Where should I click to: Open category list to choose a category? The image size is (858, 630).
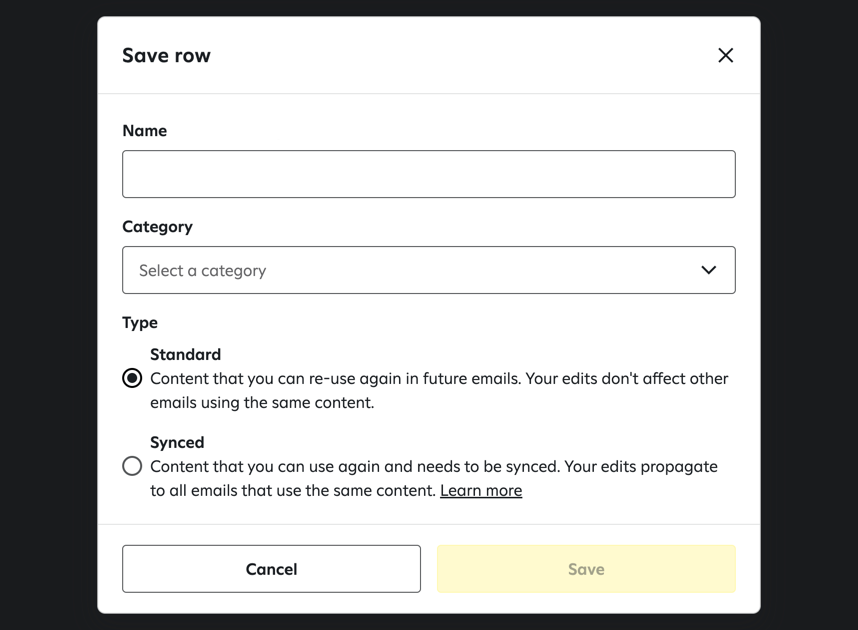[428, 270]
